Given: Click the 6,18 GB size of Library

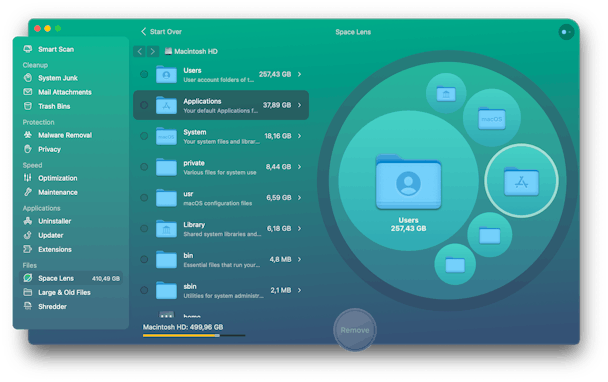Looking at the screenshot, I should (279, 228).
